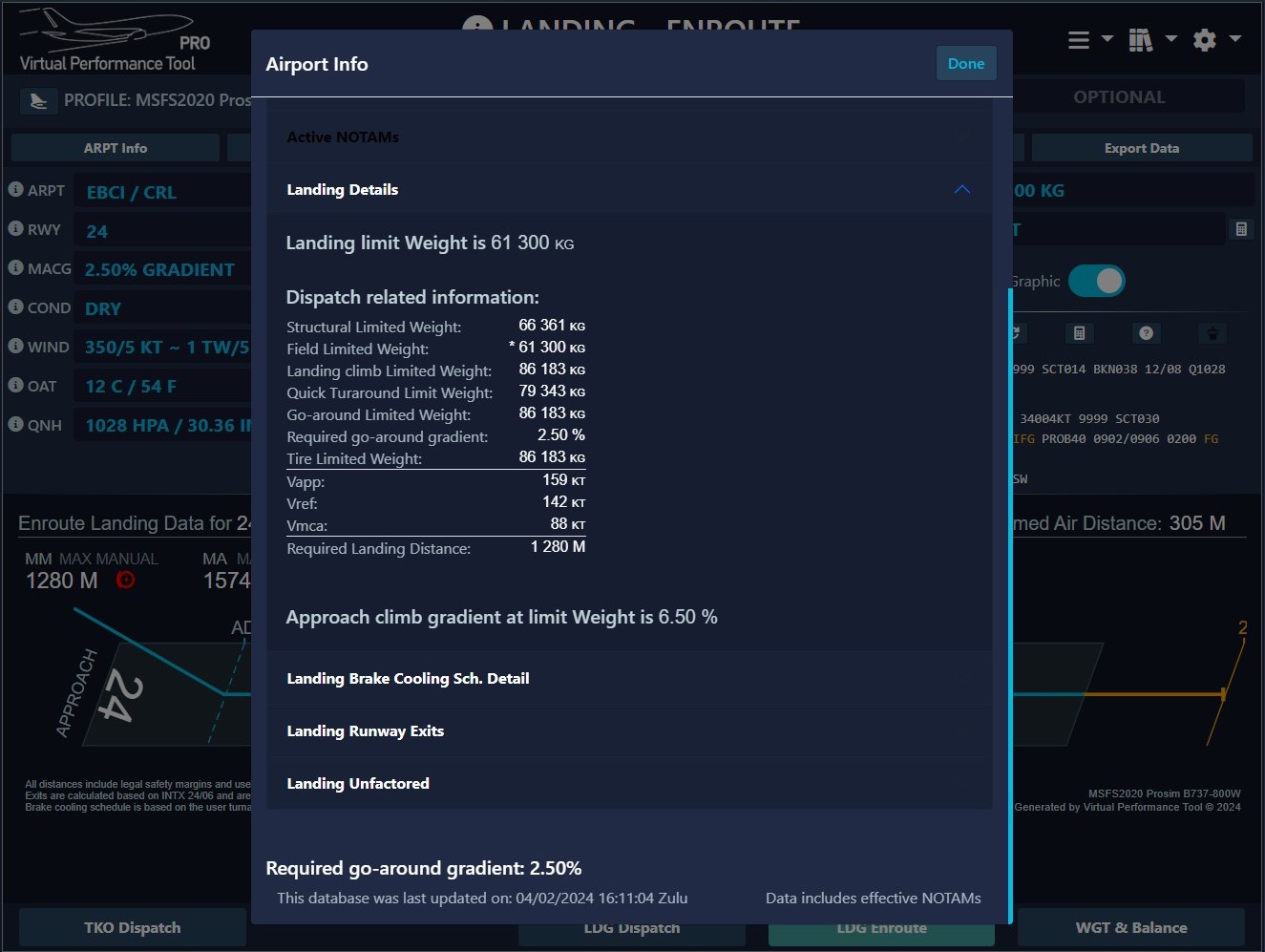Open the hamburger menu dropdown
This screenshot has height=952, width=1265.
(1088, 39)
